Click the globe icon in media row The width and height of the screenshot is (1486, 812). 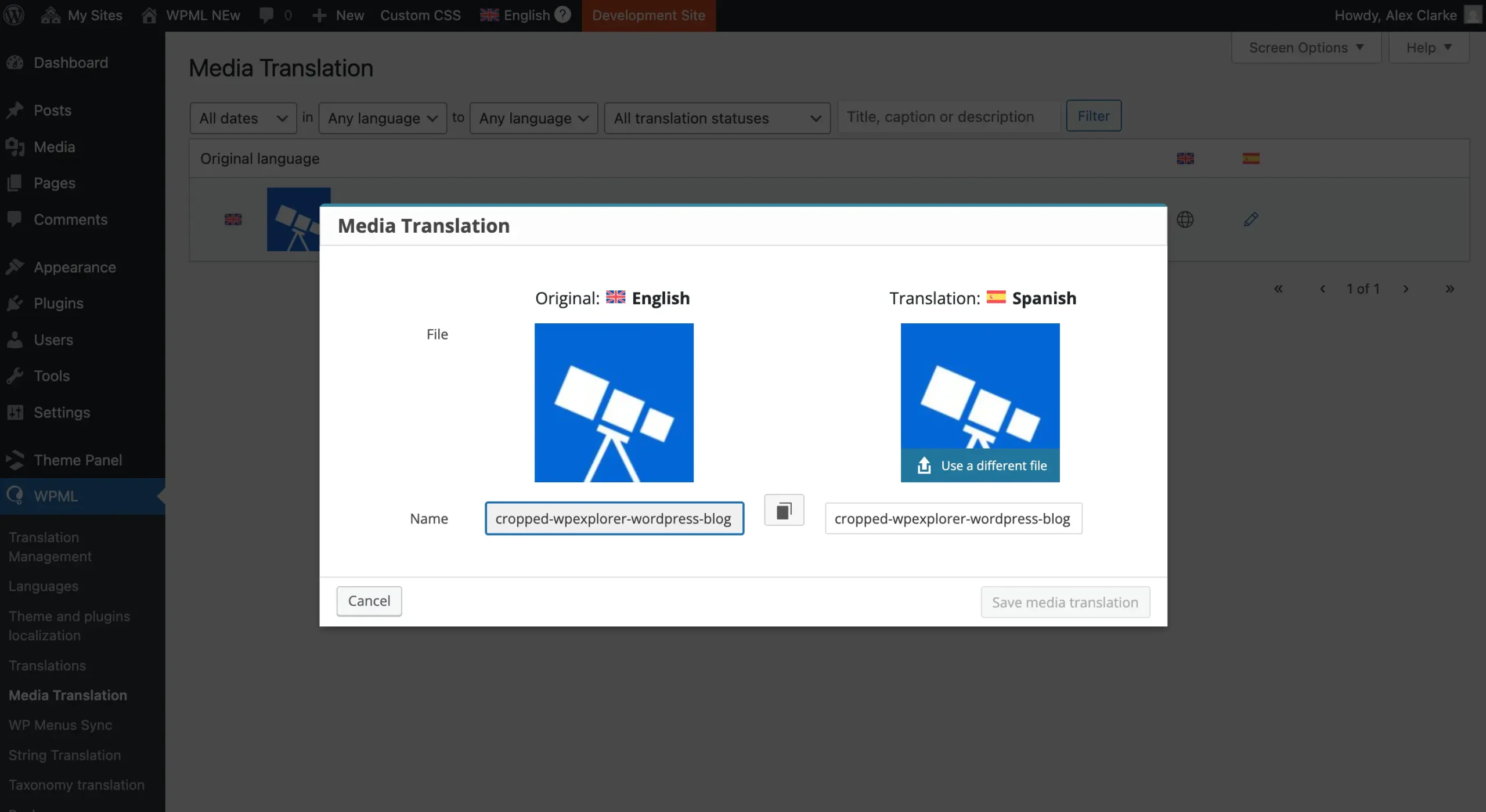click(x=1185, y=219)
